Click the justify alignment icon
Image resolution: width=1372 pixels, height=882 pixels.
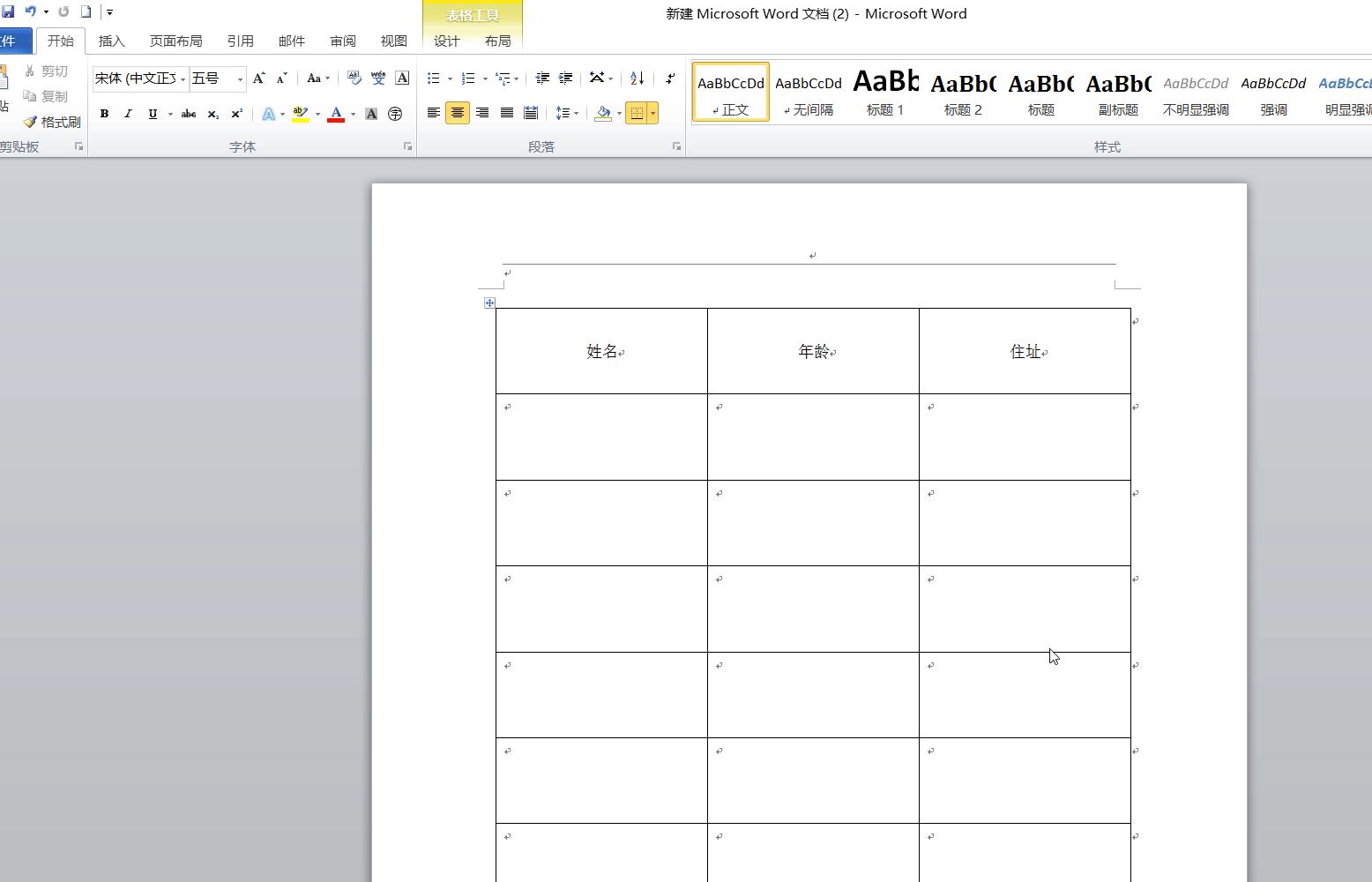[x=506, y=113]
